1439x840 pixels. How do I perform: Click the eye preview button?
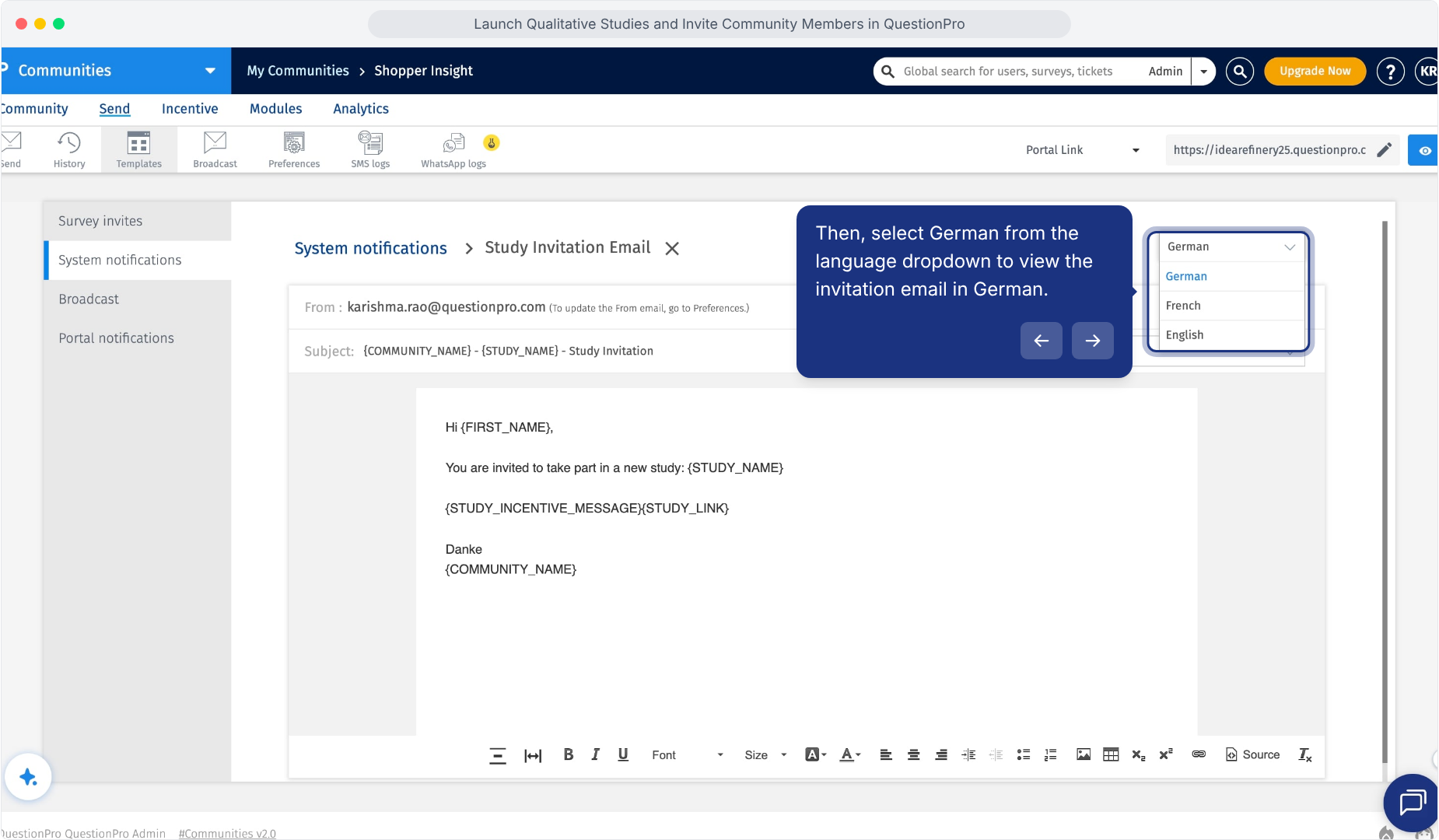[x=1423, y=150]
